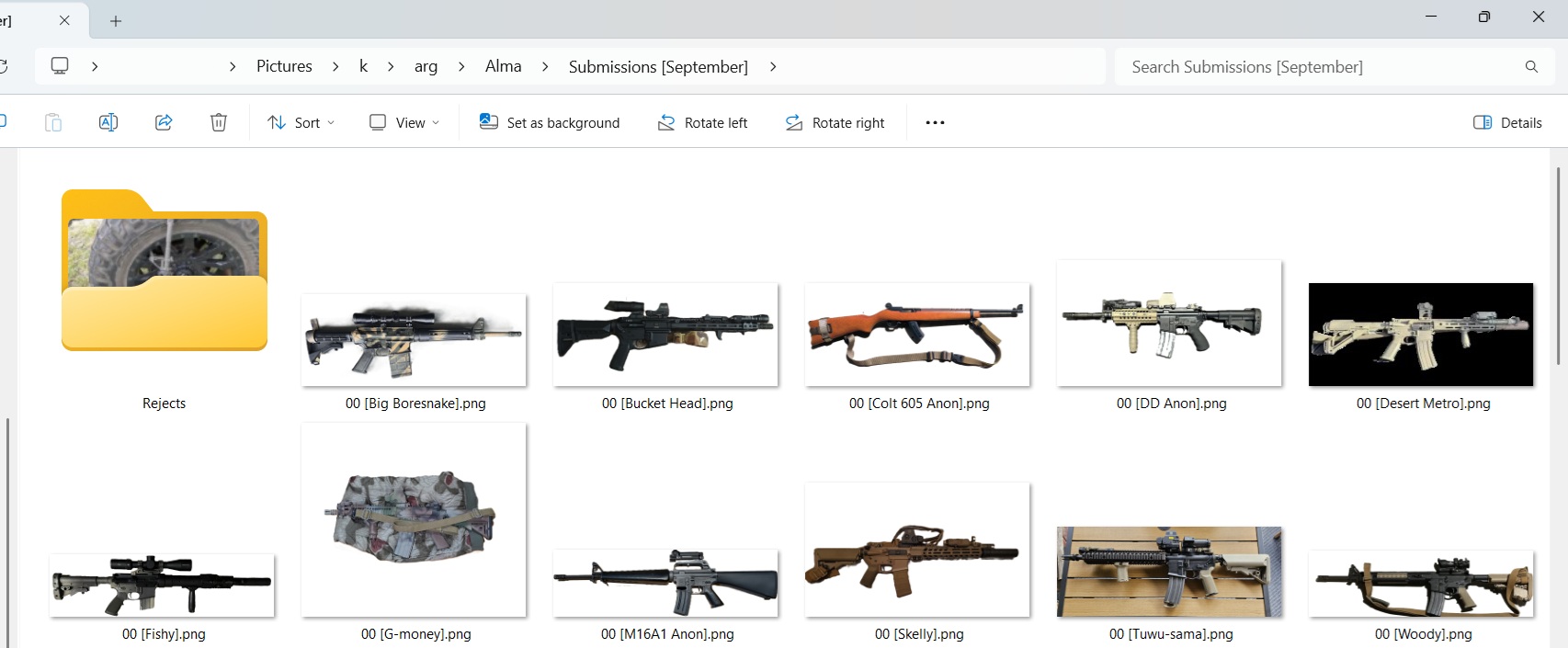Select Submissions [September] breadcrumb
1568x648 pixels.
point(658,66)
